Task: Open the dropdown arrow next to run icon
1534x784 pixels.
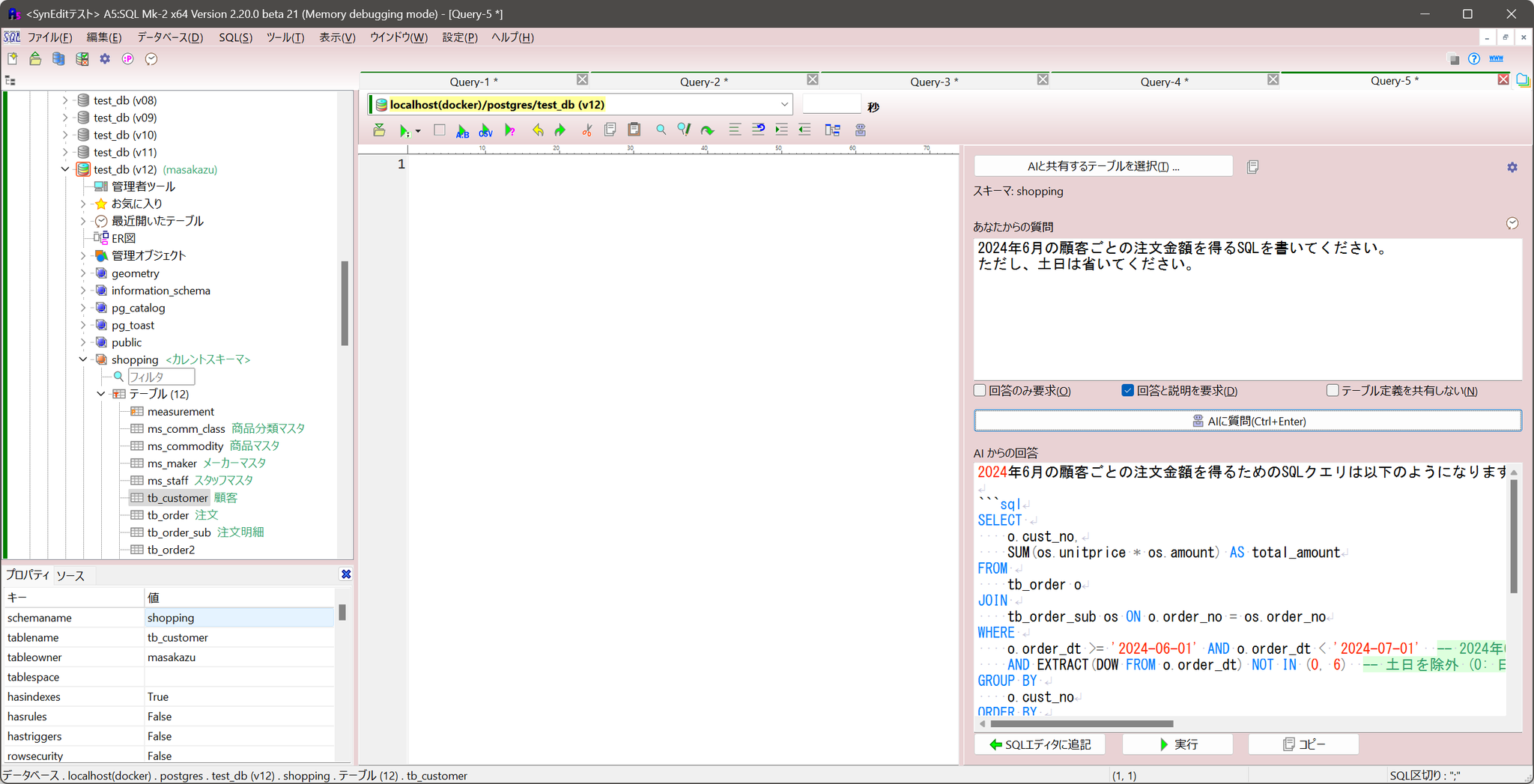Action: coord(418,131)
